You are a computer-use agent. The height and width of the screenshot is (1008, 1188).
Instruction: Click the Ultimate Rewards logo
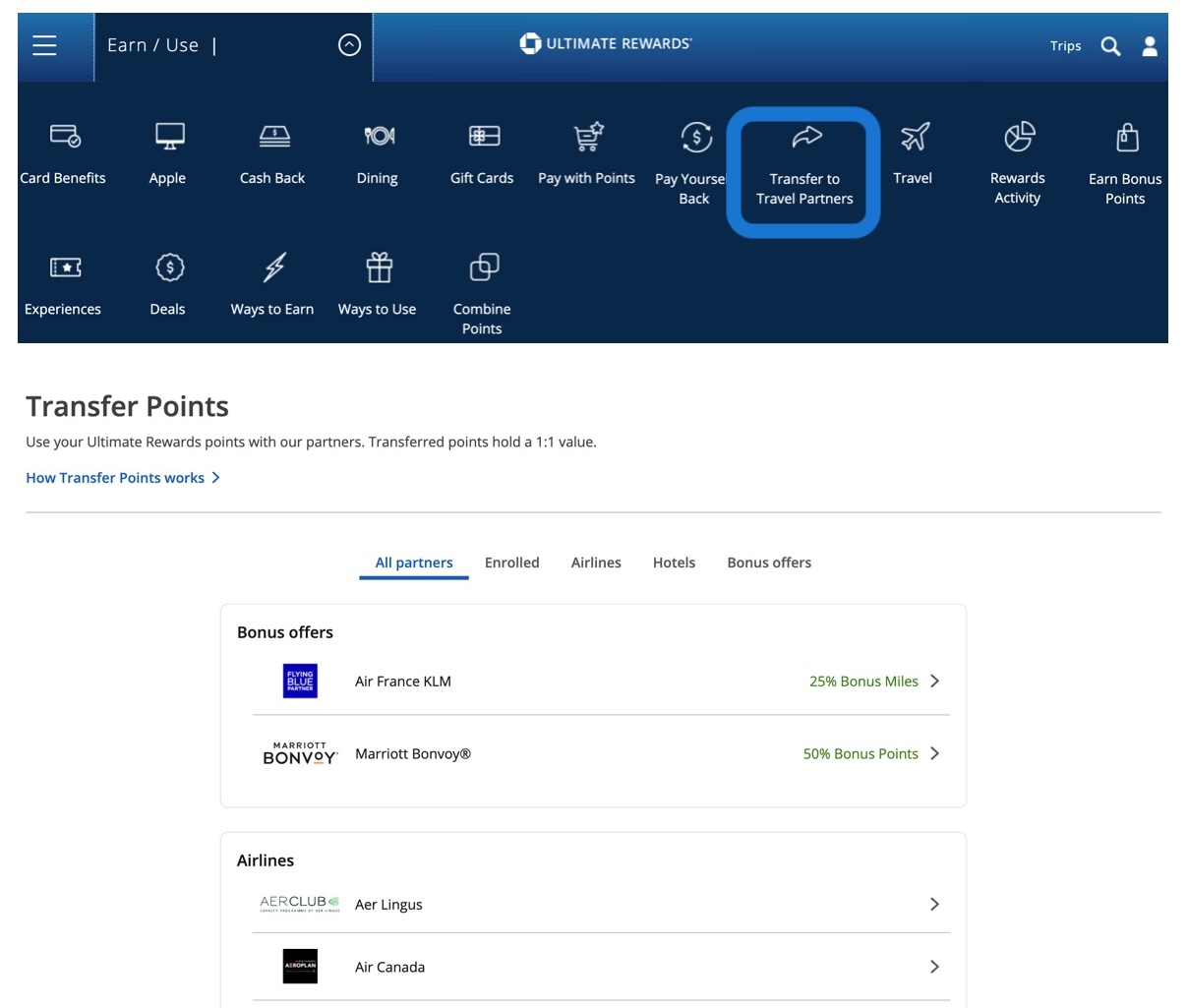606,43
